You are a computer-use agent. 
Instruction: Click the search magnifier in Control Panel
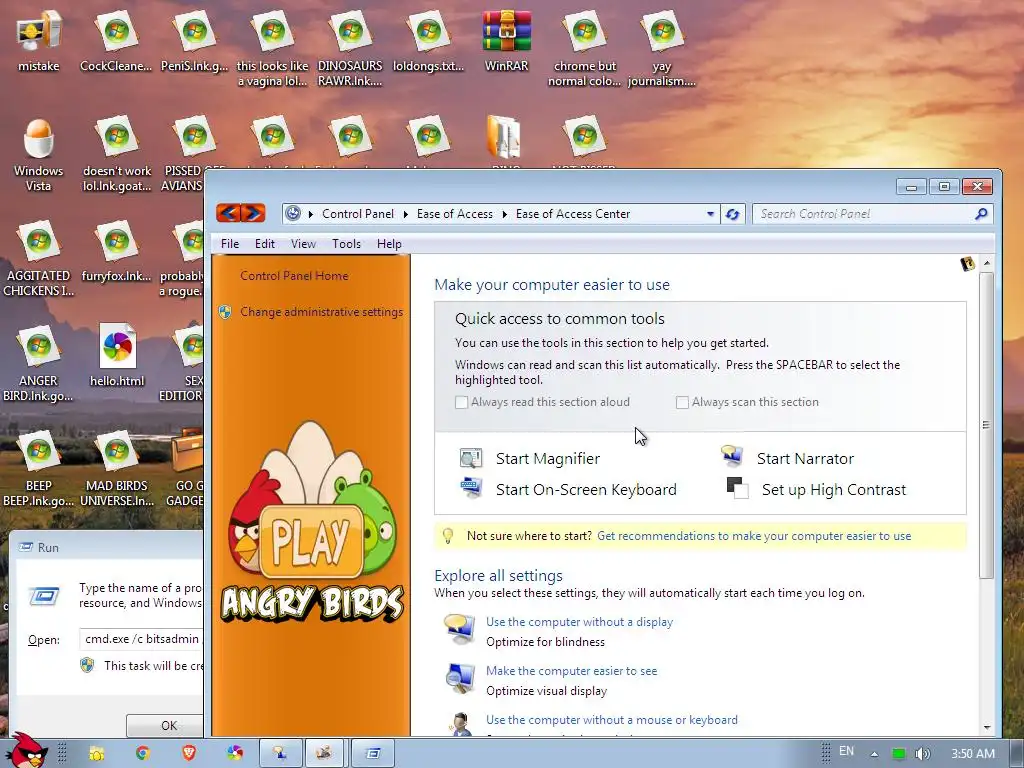981,214
